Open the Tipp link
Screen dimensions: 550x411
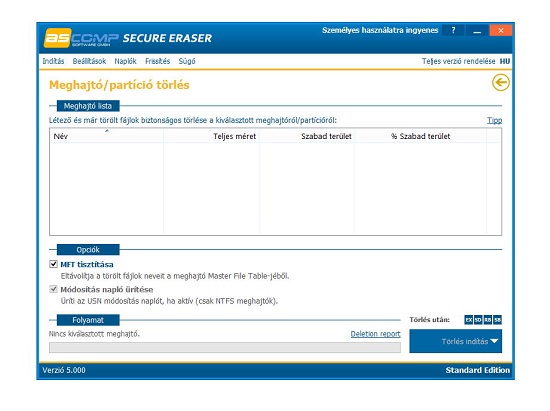(x=495, y=120)
